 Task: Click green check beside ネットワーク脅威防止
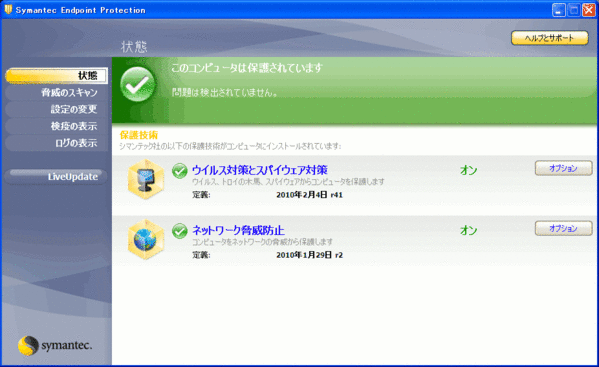click(x=180, y=231)
